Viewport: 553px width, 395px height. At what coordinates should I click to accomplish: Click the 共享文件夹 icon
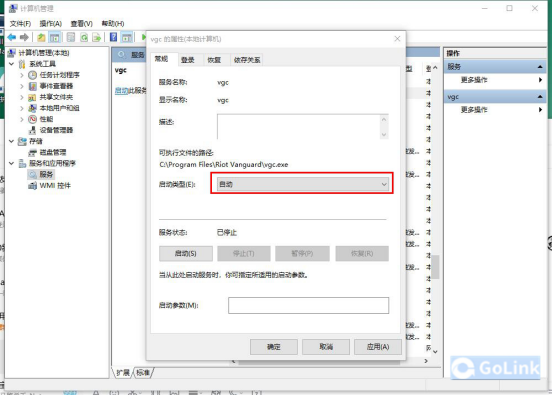coord(32,97)
